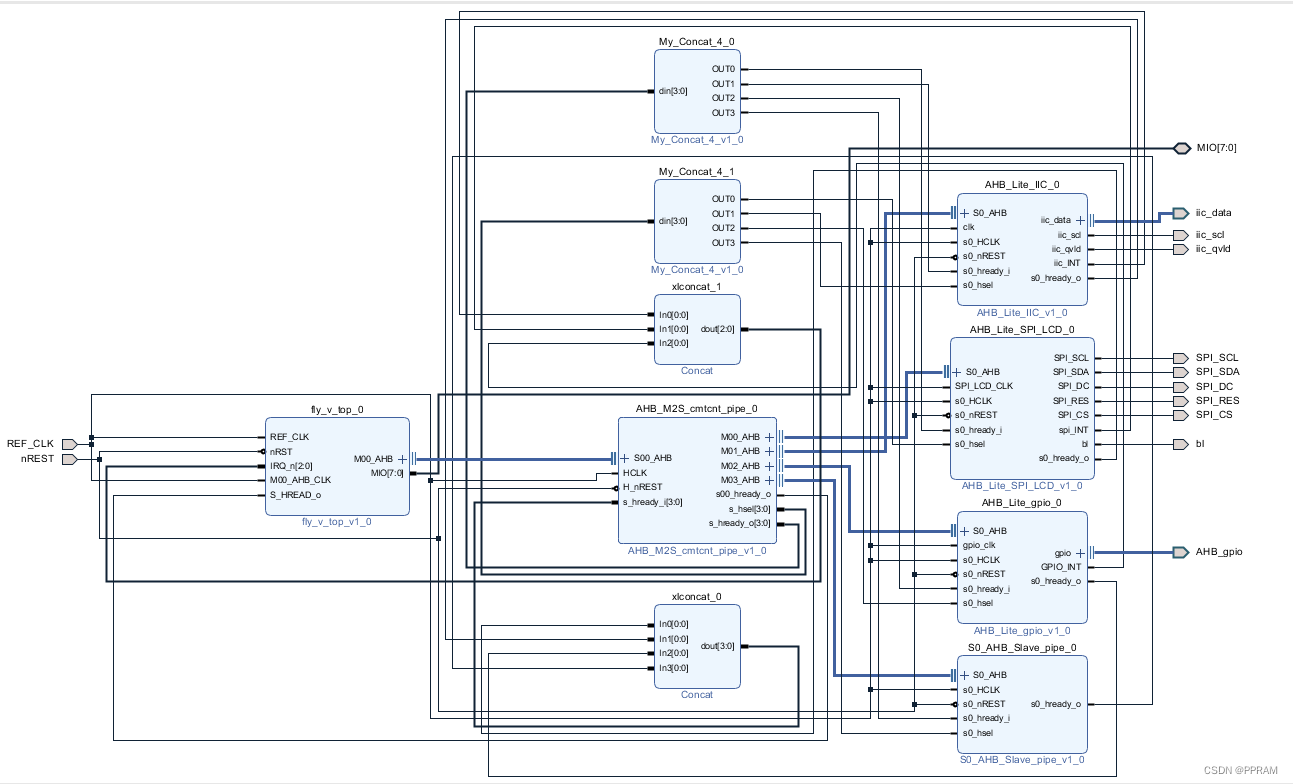Select the xlconcat_1 Concat block
Screen dimensions: 1293x784
click(696, 329)
